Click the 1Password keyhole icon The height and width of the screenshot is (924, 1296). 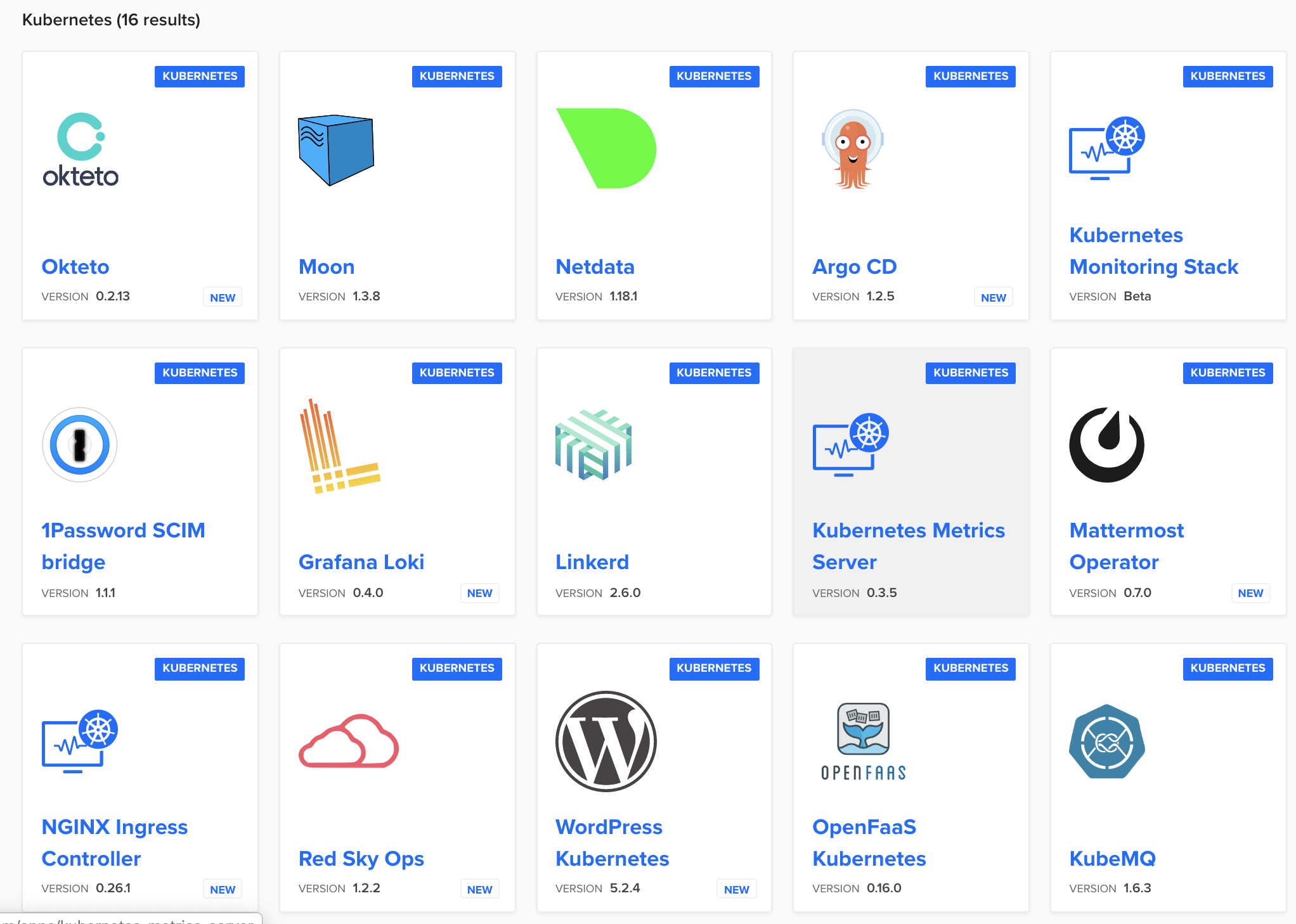click(80, 445)
